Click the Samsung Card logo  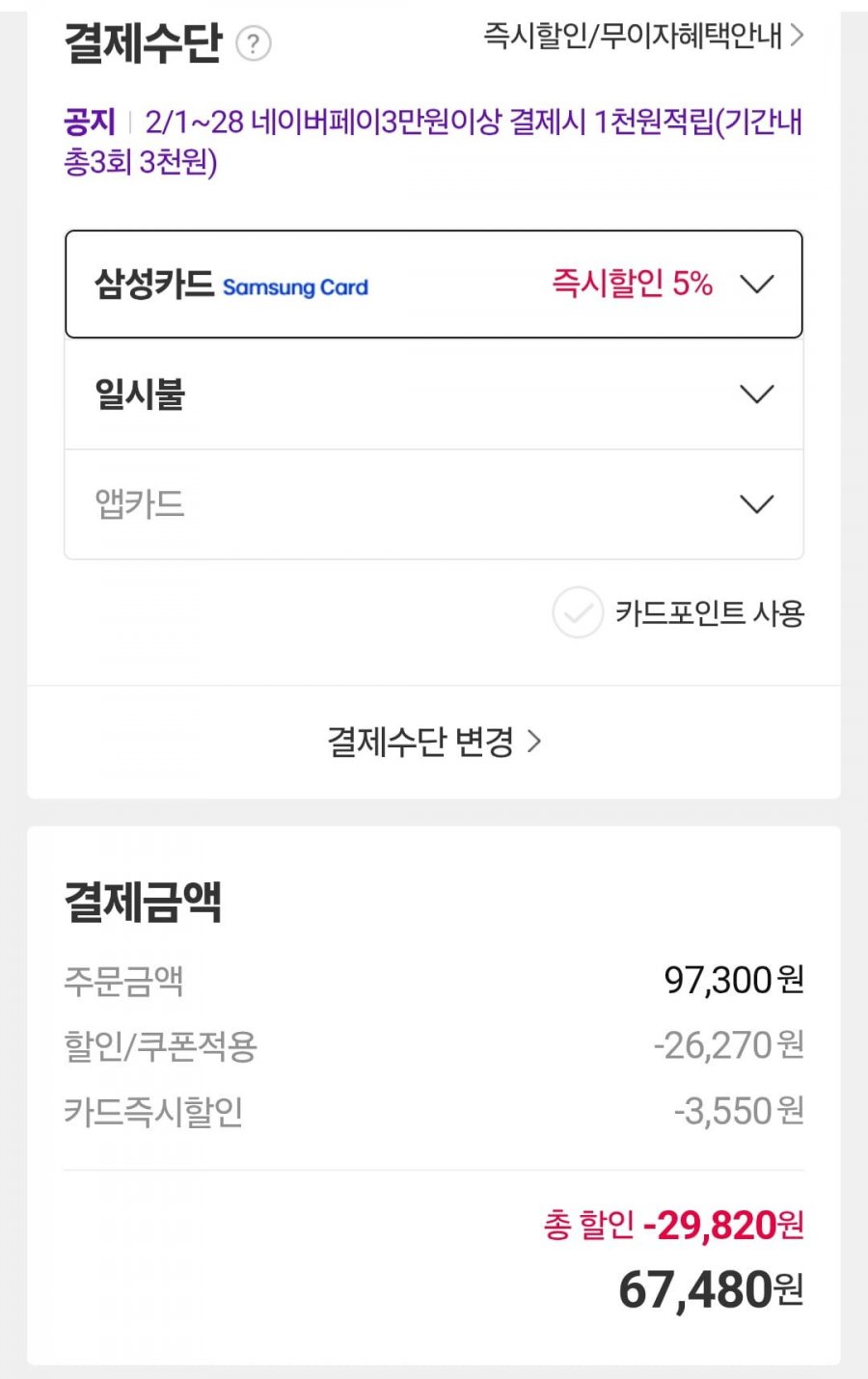point(295,287)
